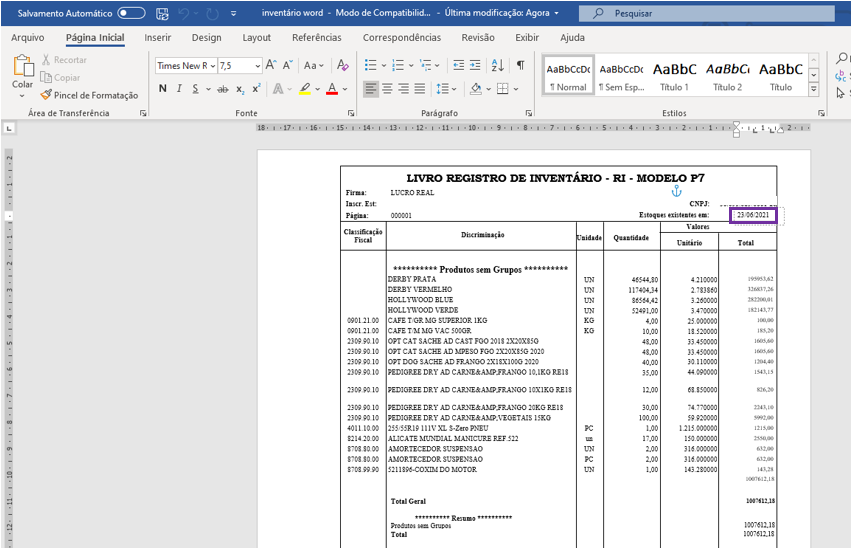Open Quick Access Toolbar customization arrow
Image resolution: width=853 pixels, height=548 pixels.
pos(233,14)
